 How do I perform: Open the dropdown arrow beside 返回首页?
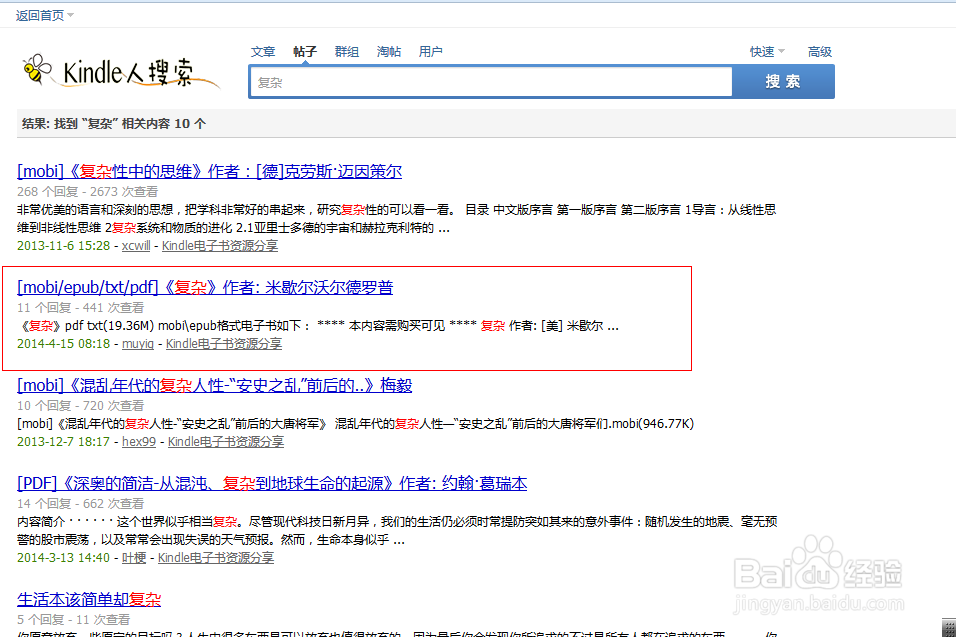coord(70,15)
